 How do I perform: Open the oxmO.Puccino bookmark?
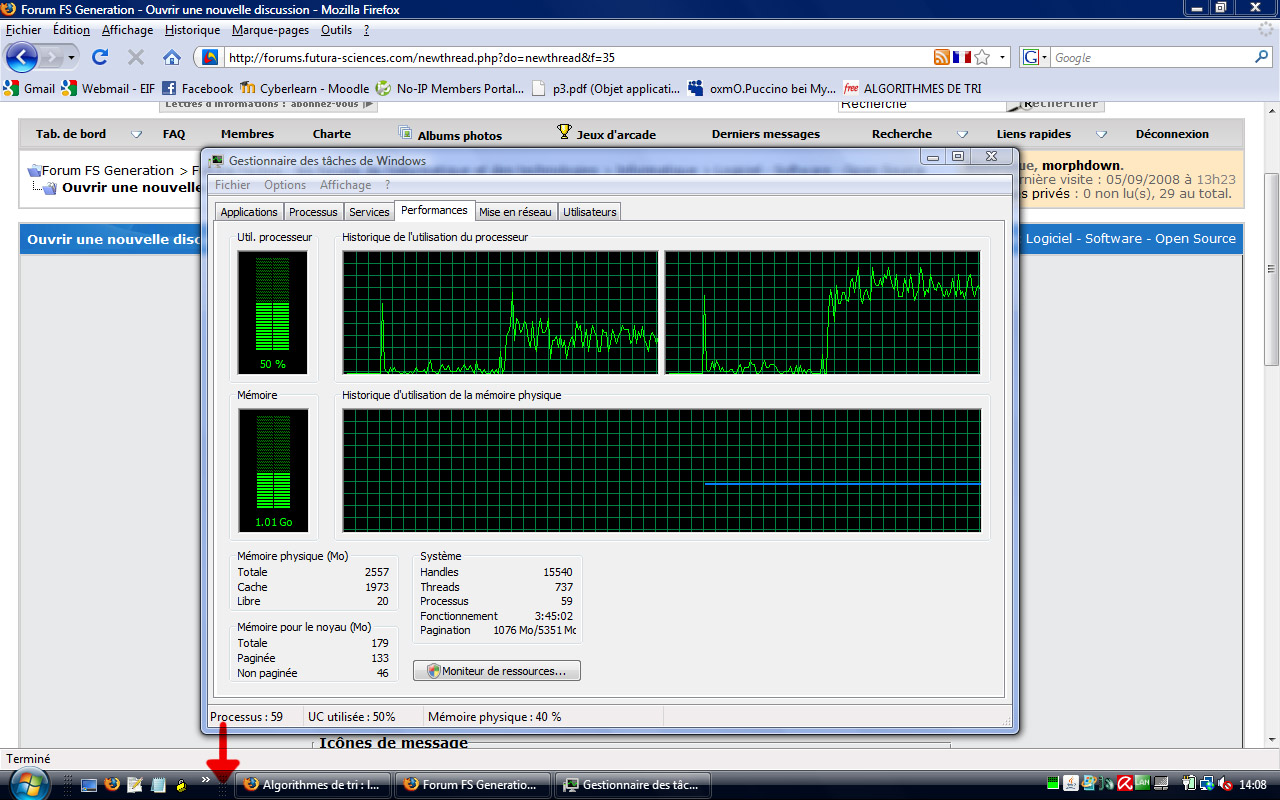762,88
